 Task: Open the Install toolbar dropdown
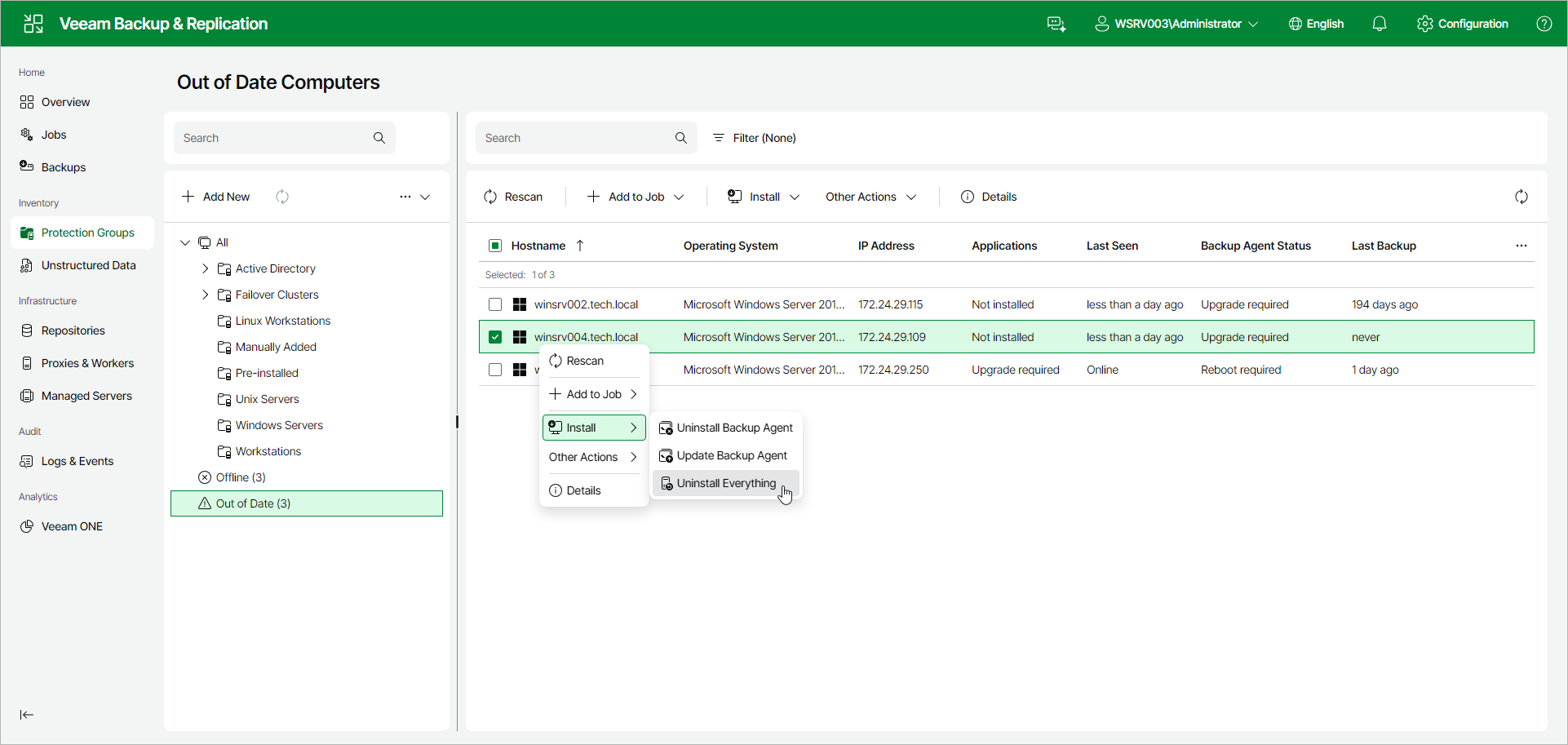(764, 197)
